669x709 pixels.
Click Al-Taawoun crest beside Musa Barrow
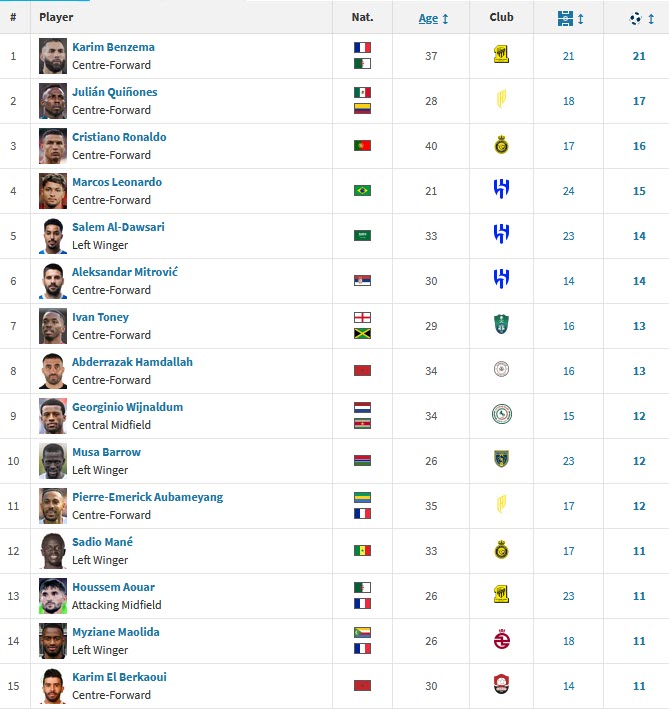(x=501, y=459)
